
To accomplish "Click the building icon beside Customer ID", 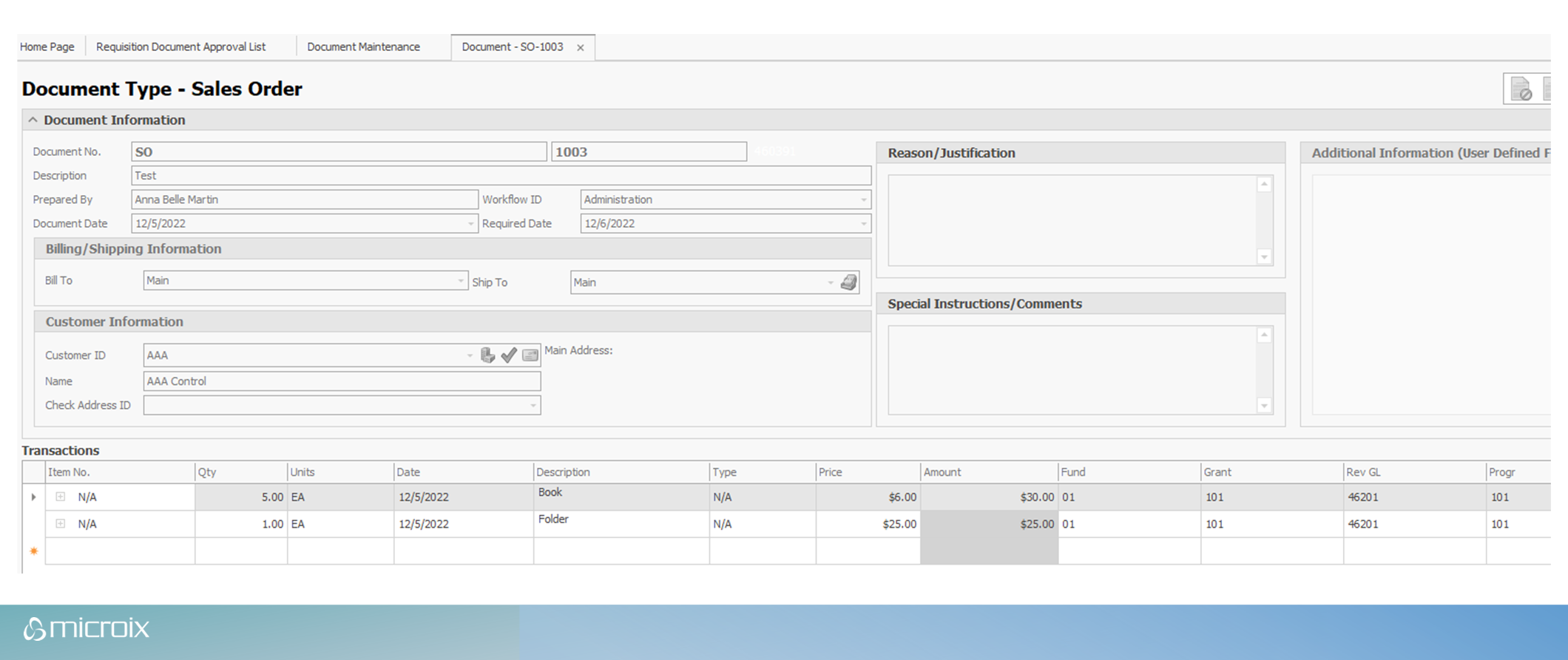I will tap(487, 355).
